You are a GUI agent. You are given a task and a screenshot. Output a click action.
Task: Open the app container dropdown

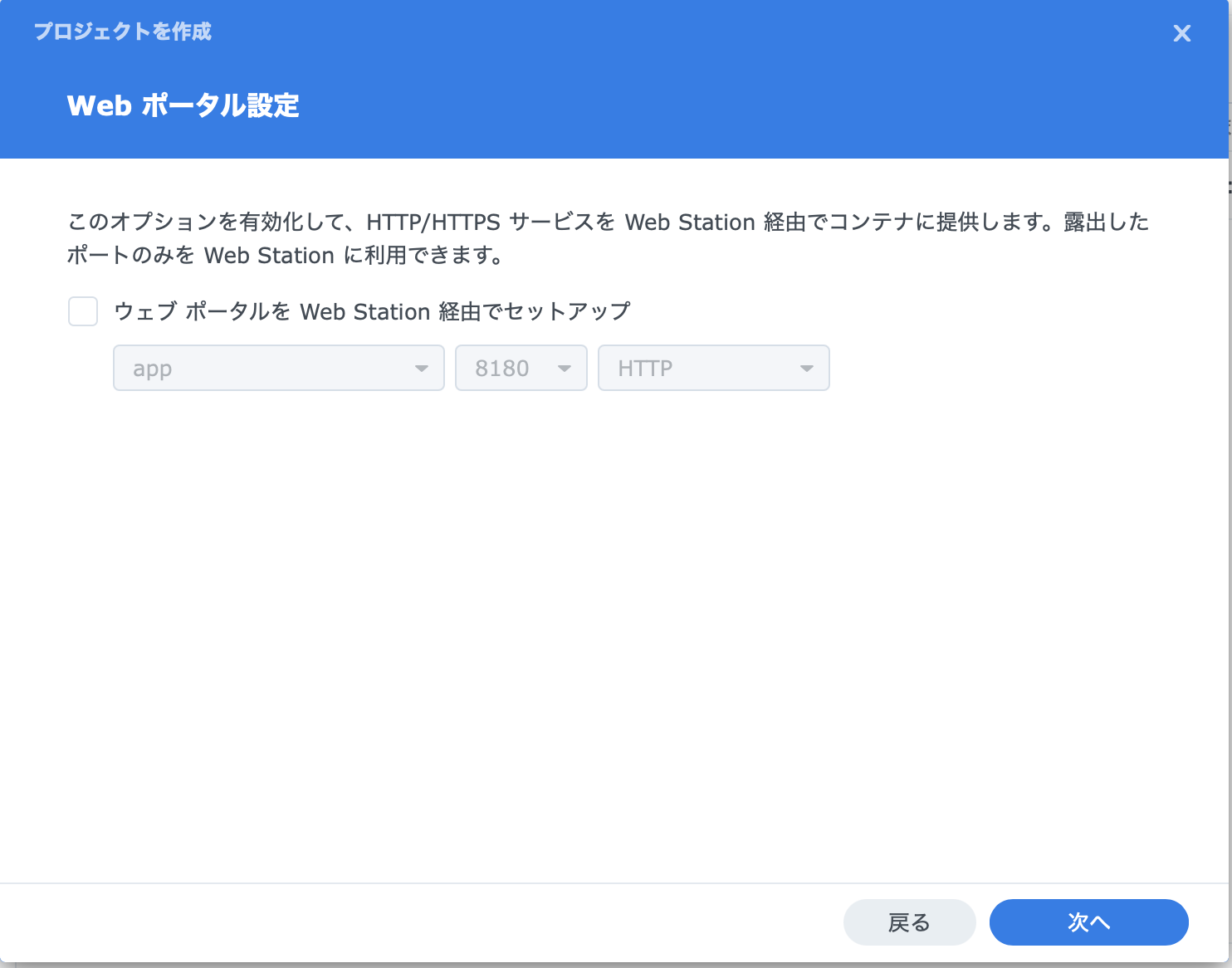[x=278, y=368]
